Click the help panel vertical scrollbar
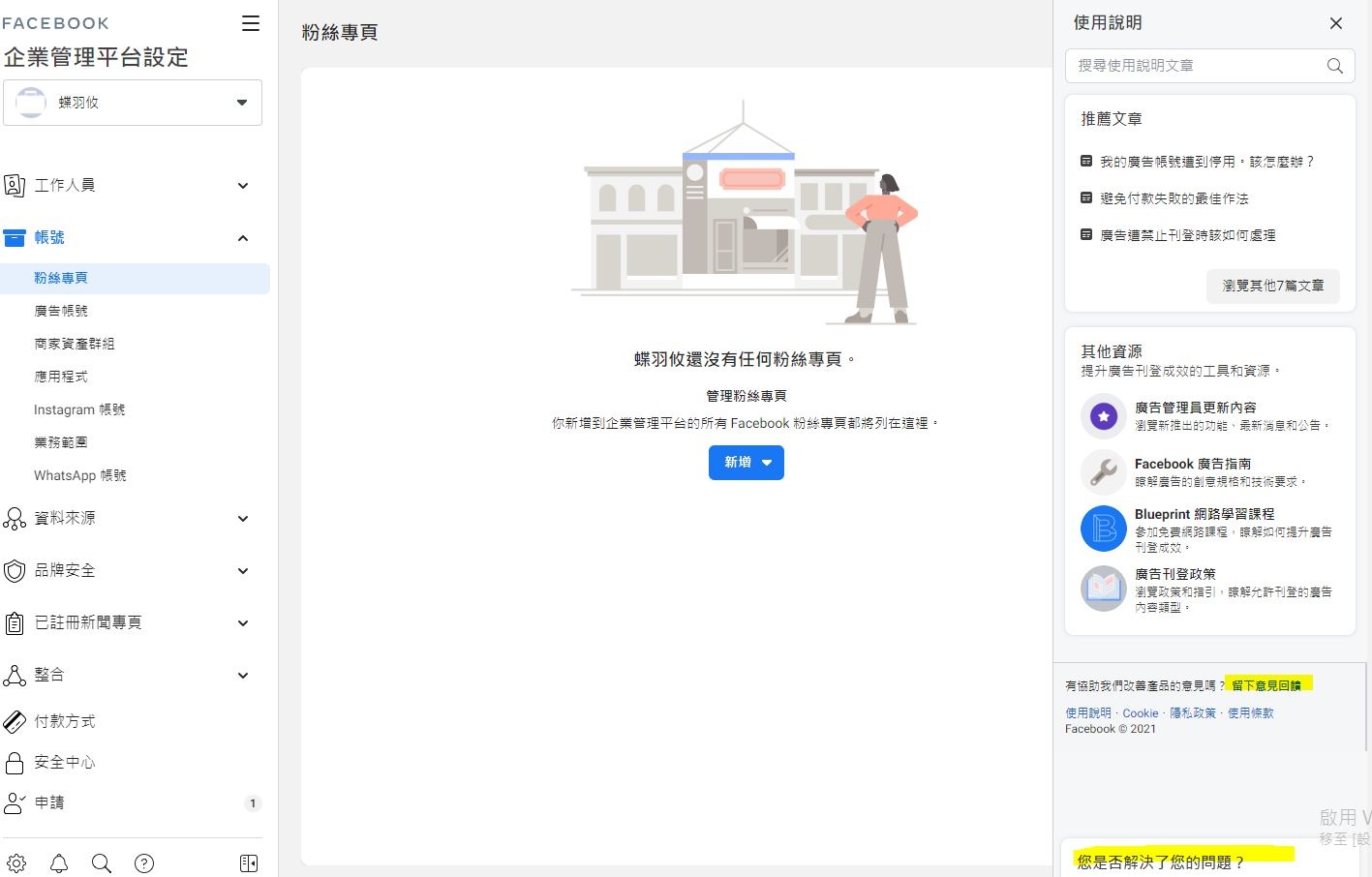Screen dimensions: 1372x877 click(x=1367, y=707)
